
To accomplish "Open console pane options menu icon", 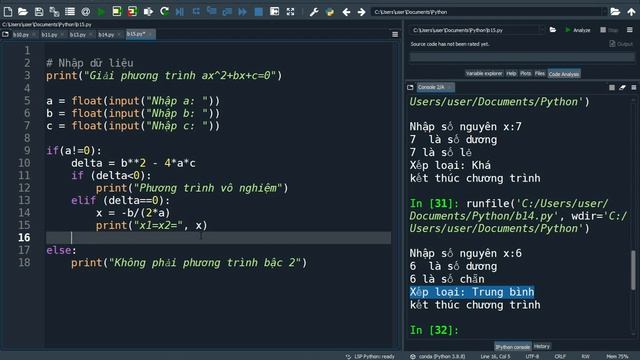I will [633, 87].
